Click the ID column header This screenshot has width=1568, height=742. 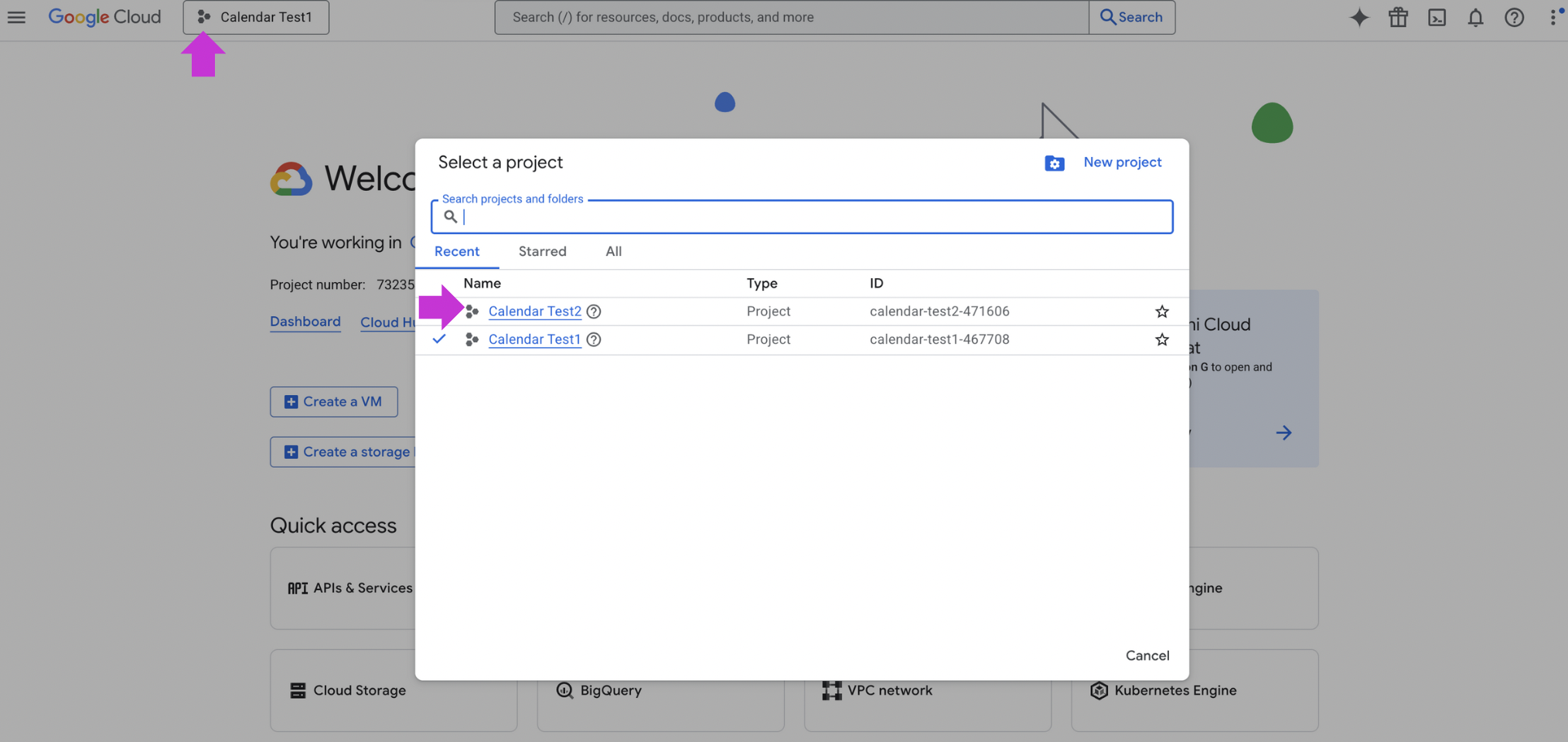tap(876, 284)
